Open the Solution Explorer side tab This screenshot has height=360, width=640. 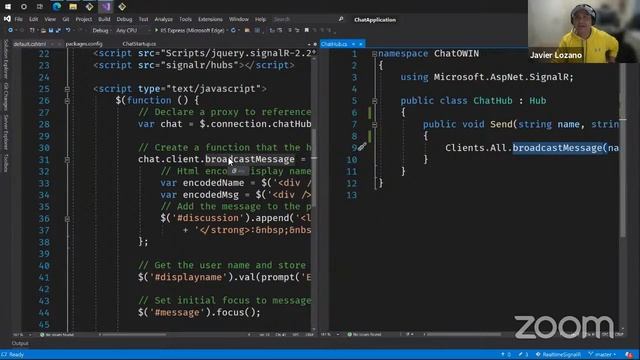point(6,59)
